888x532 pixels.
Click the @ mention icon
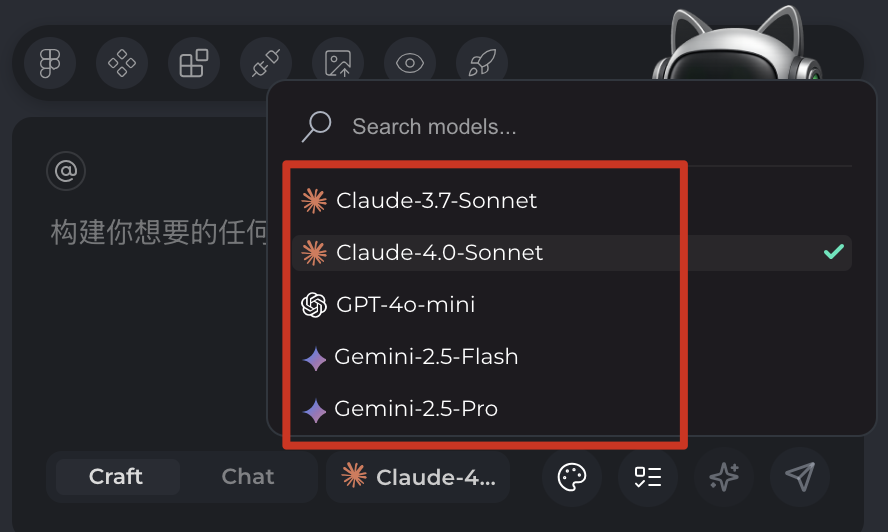[x=66, y=171]
